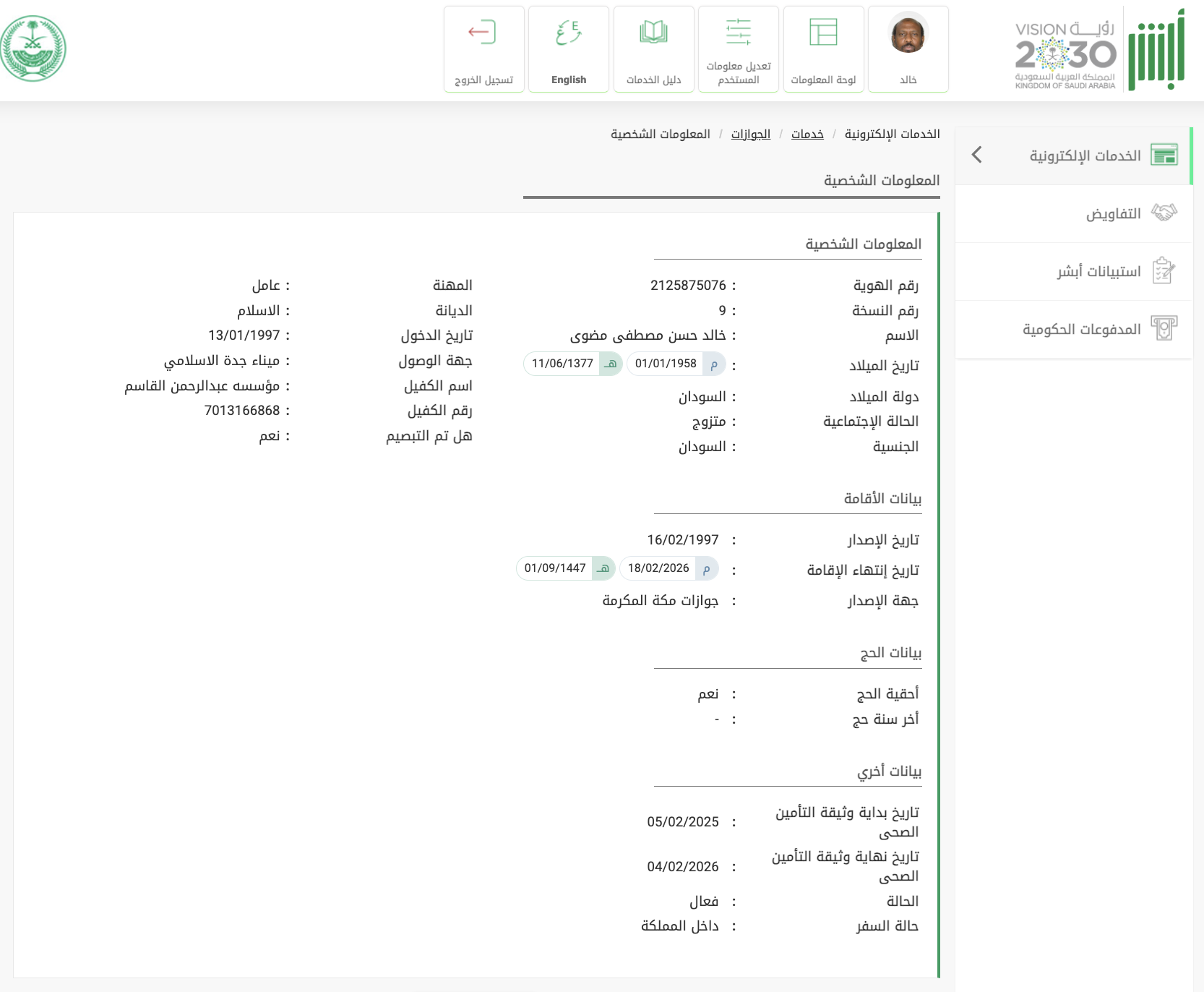1204x992 pixels.
Task: Follow the الجوازات breadcrumb link
Action: 750,134
